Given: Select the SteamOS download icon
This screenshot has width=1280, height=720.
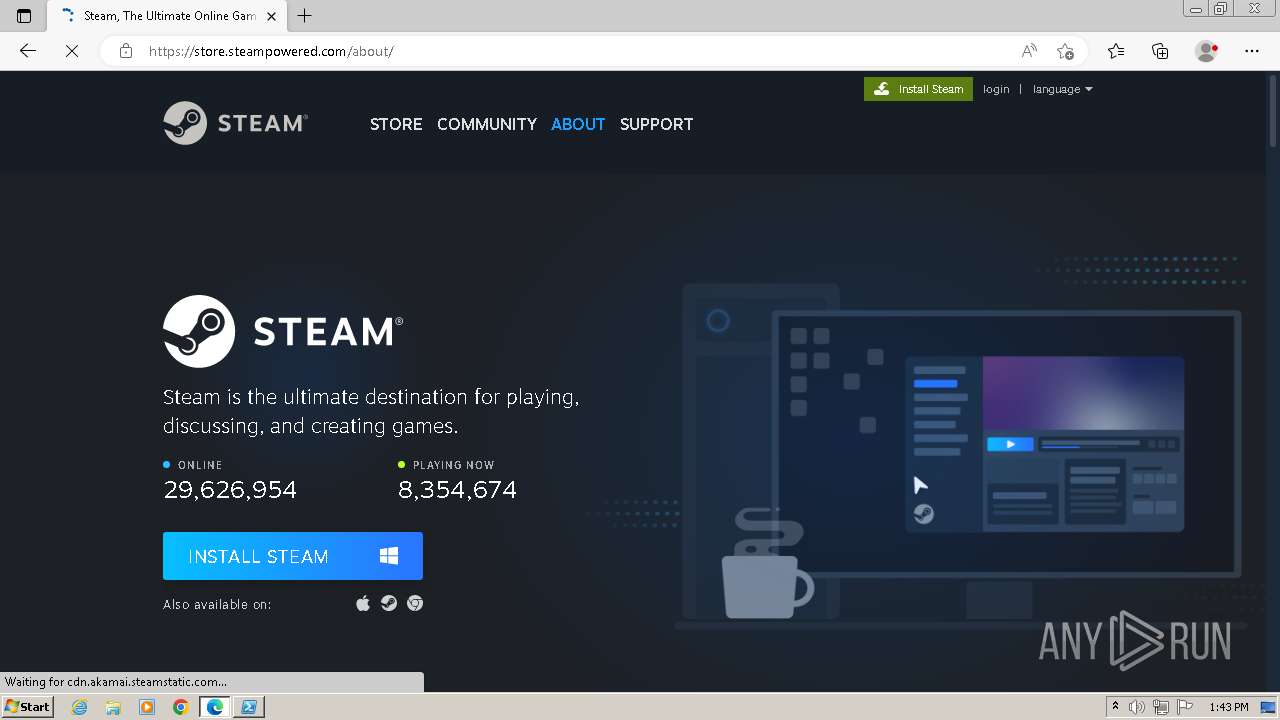Looking at the screenshot, I should click(x=389, y=603).
